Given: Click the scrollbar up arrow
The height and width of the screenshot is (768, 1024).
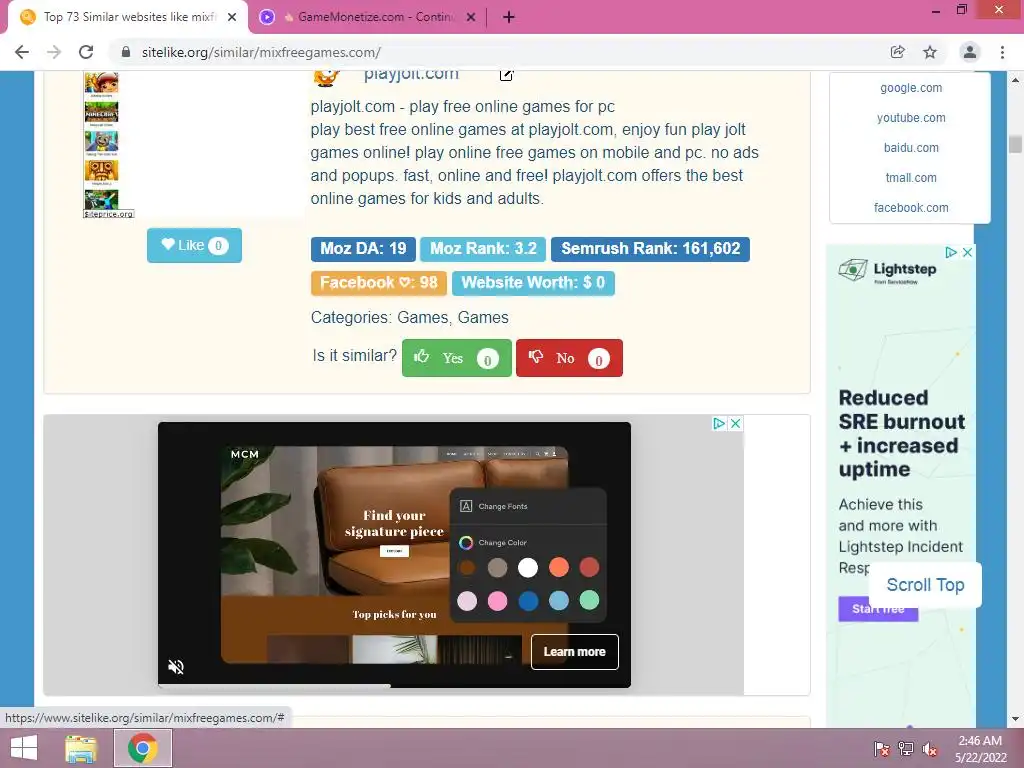Looking at the screenshot, I should pos(1015,80).
